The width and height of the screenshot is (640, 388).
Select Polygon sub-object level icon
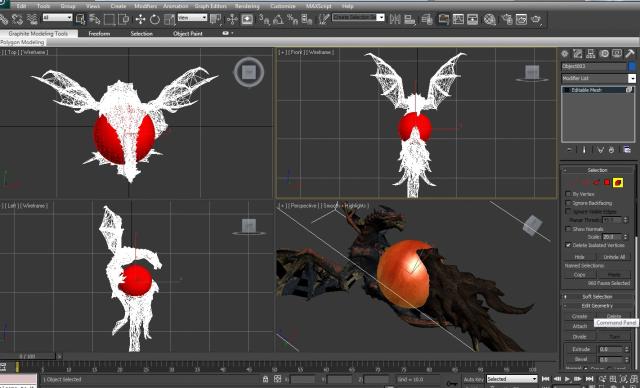click(x=607, y=182)
